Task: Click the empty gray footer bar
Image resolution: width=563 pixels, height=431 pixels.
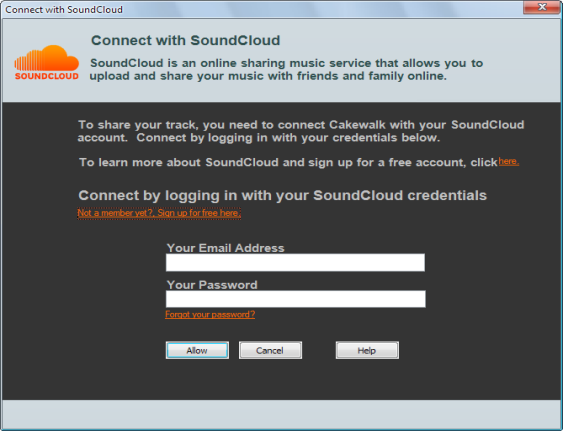Action: click(282, 414)
